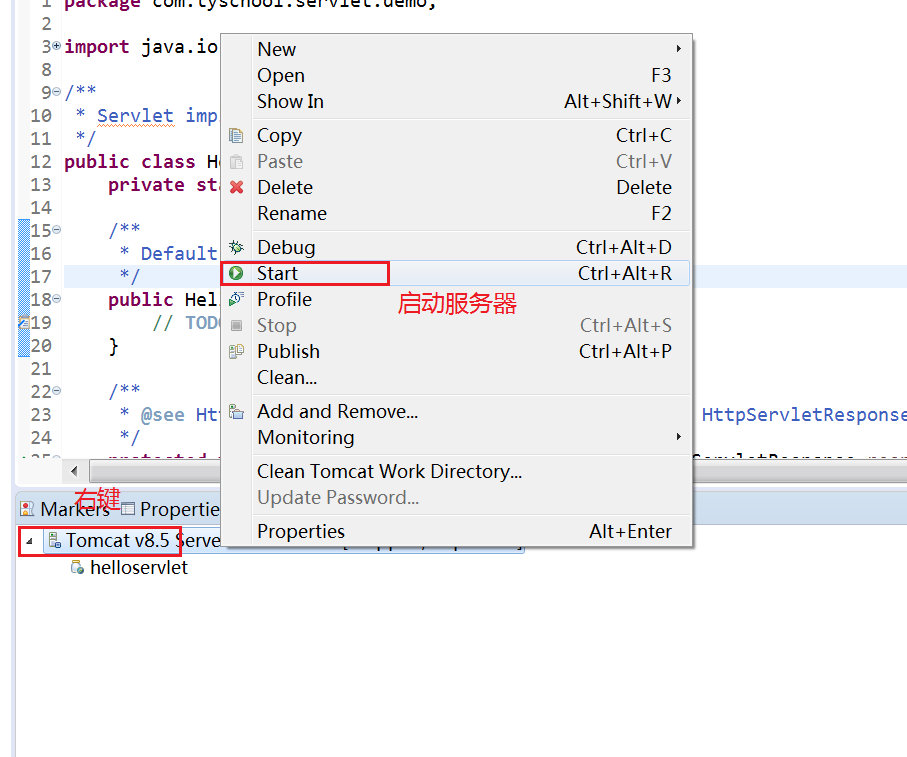Click Open in the context menu
Image resolution: width=907 pixels, height=757 pixels.
point(280,75)
